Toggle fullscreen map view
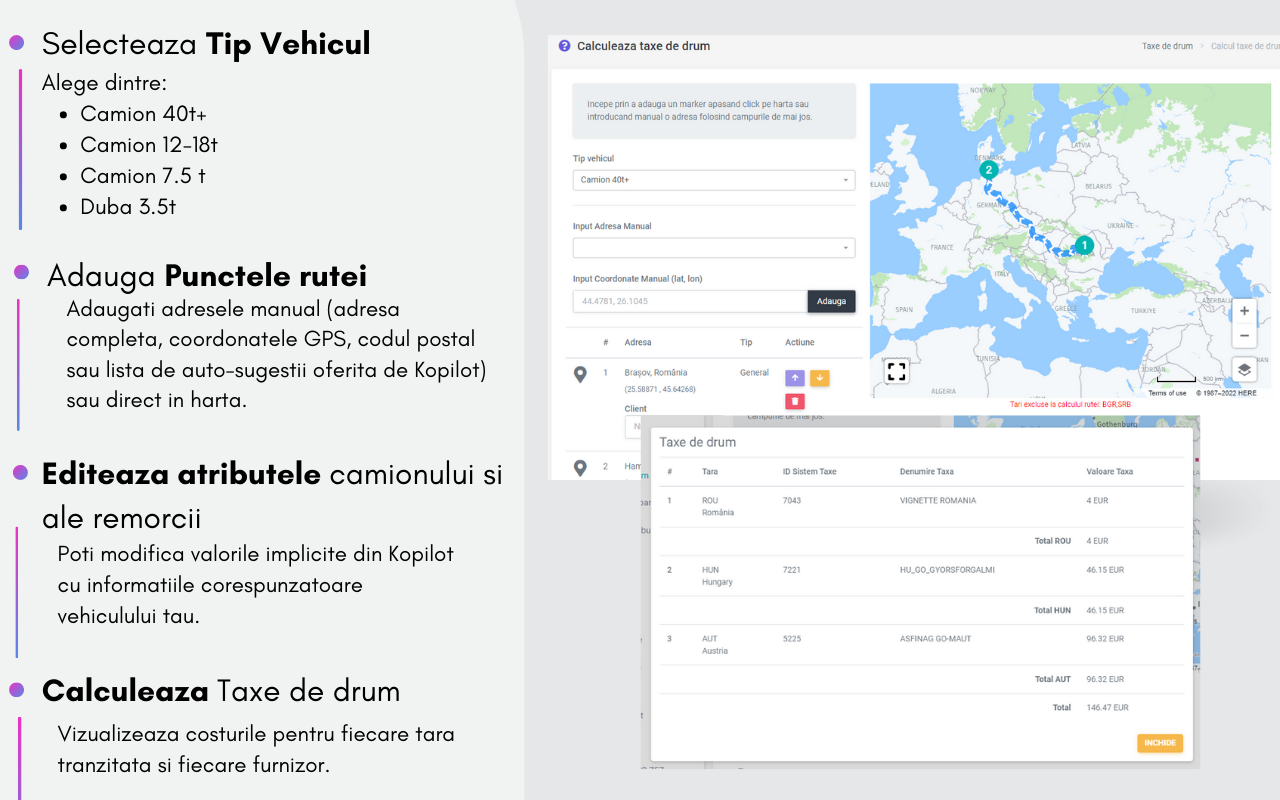 coord(896,372)
